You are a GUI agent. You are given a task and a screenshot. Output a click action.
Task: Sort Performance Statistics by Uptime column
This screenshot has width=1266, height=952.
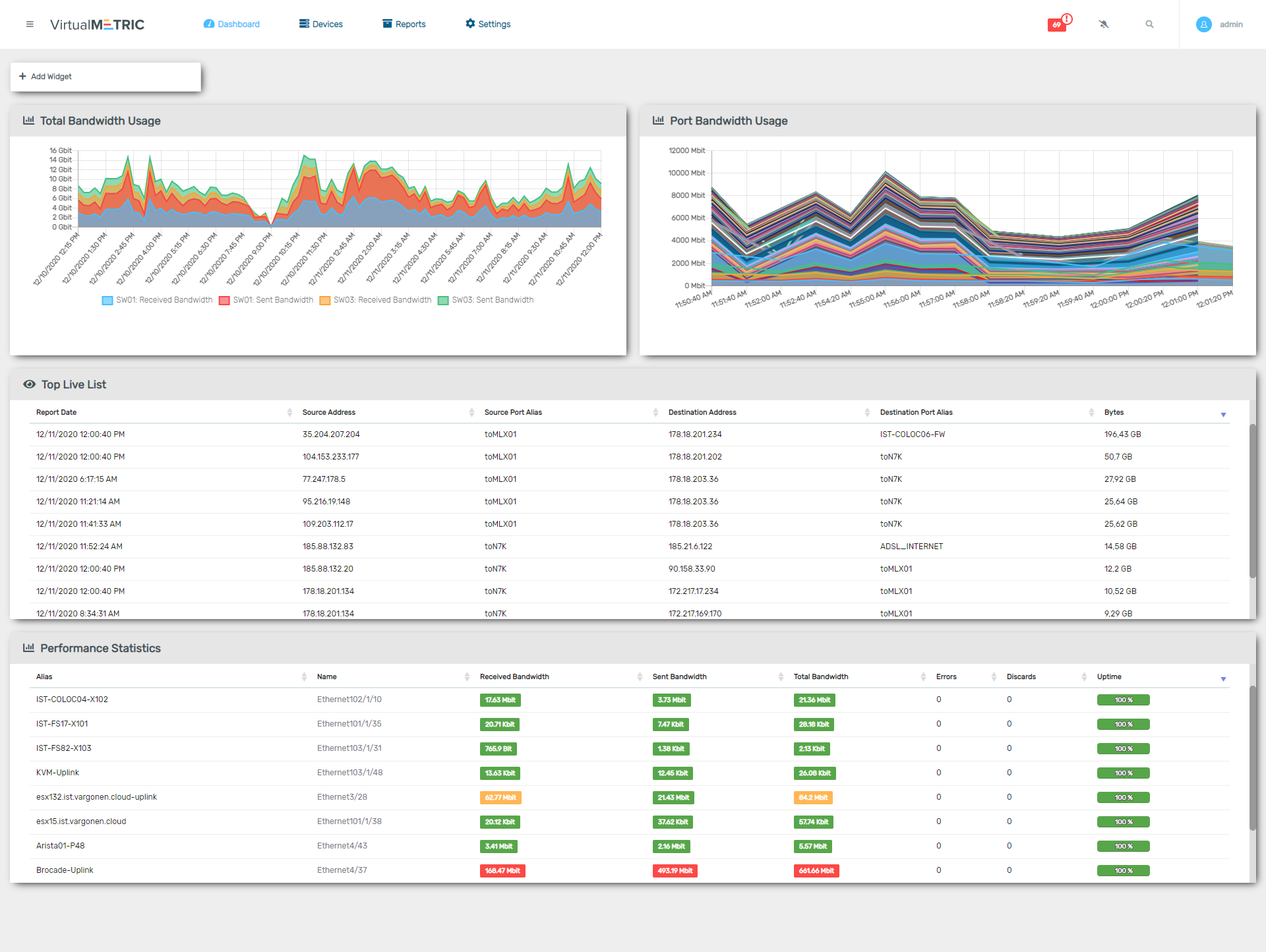coord(1109,677)
